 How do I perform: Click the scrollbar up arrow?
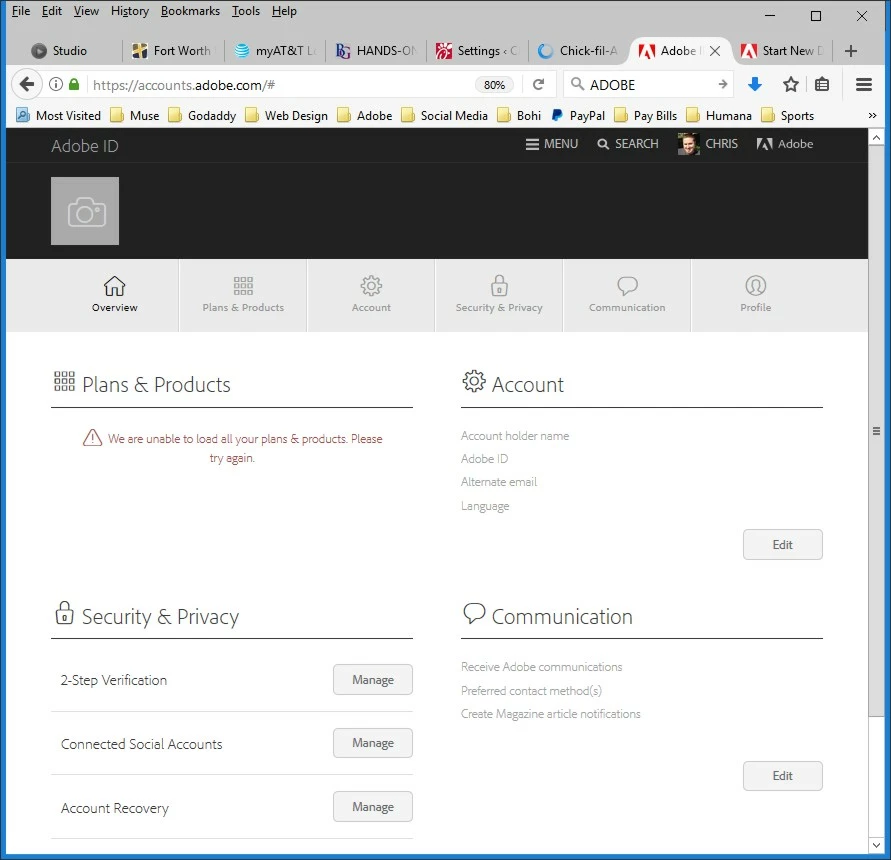(x=876, y=137)
